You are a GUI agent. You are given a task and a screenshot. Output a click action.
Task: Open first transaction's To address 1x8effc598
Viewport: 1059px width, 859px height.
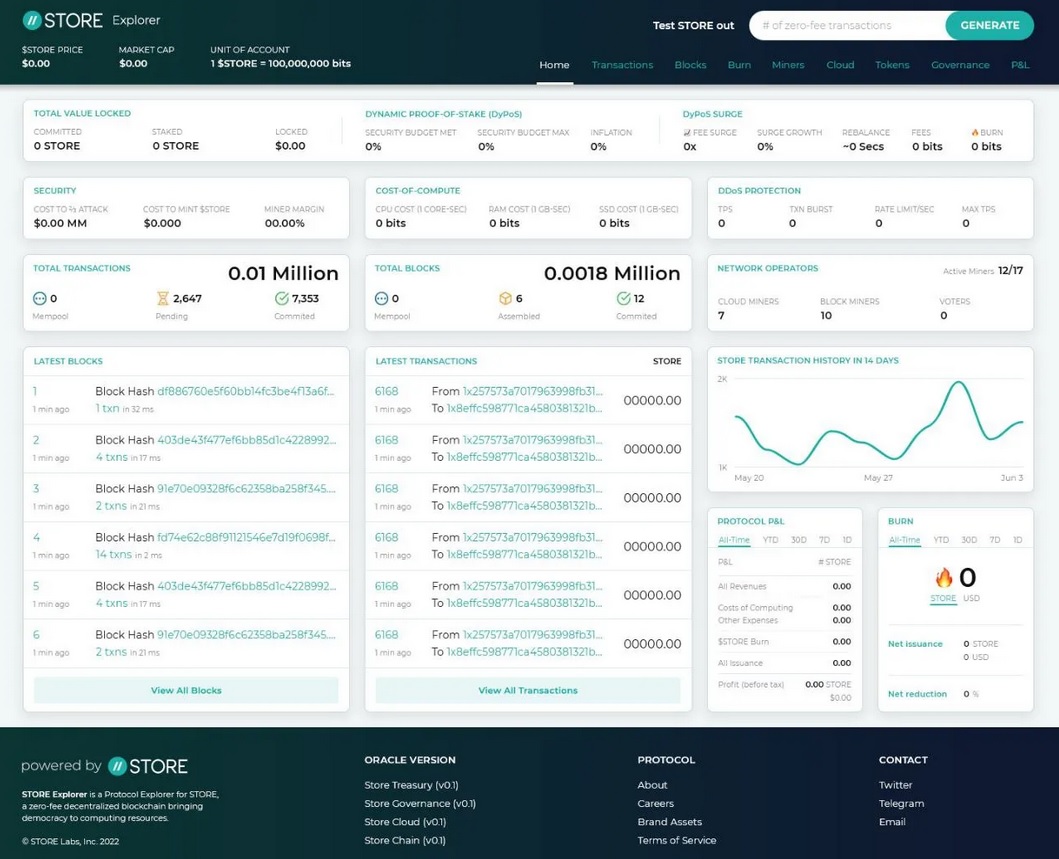click(525, 409)
